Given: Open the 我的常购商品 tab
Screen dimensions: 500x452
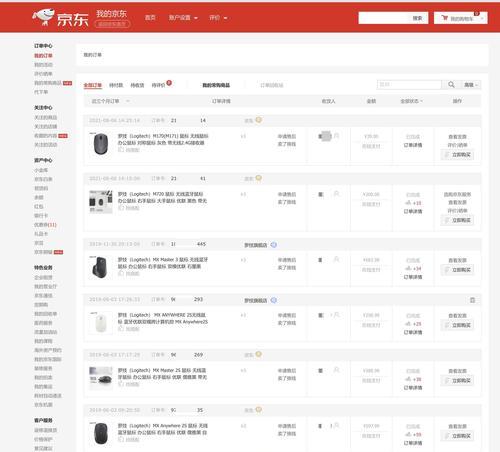Looking at the screenshot, I should 216,85.
